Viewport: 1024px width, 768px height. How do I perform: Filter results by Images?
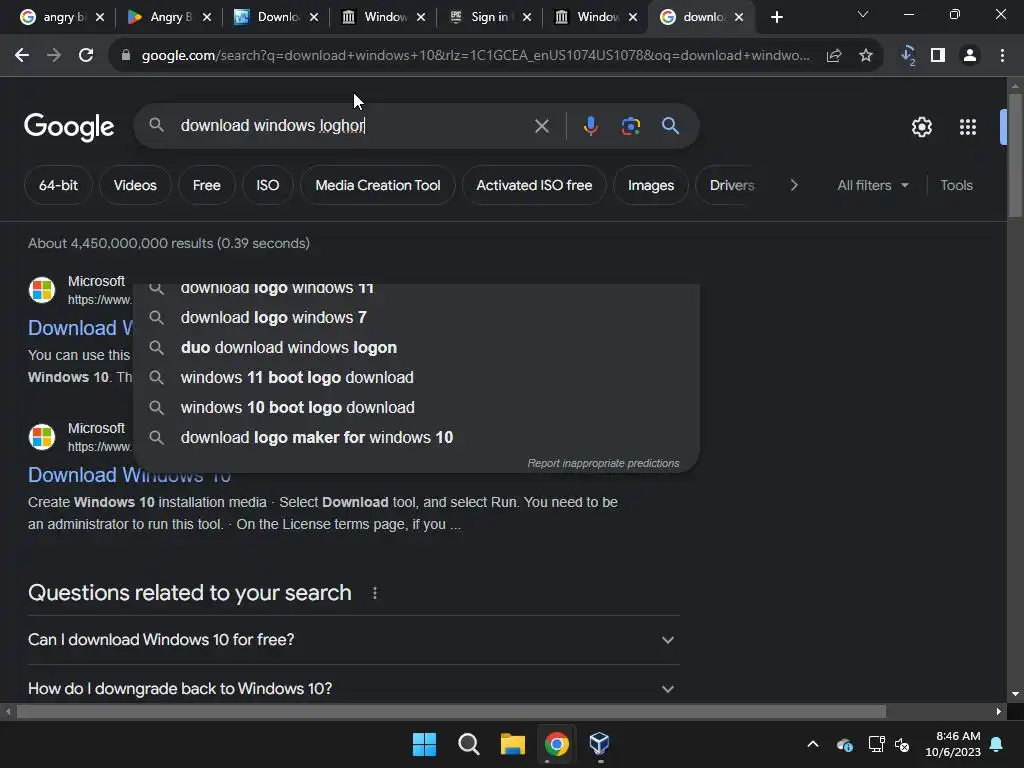tap(651, 185)
